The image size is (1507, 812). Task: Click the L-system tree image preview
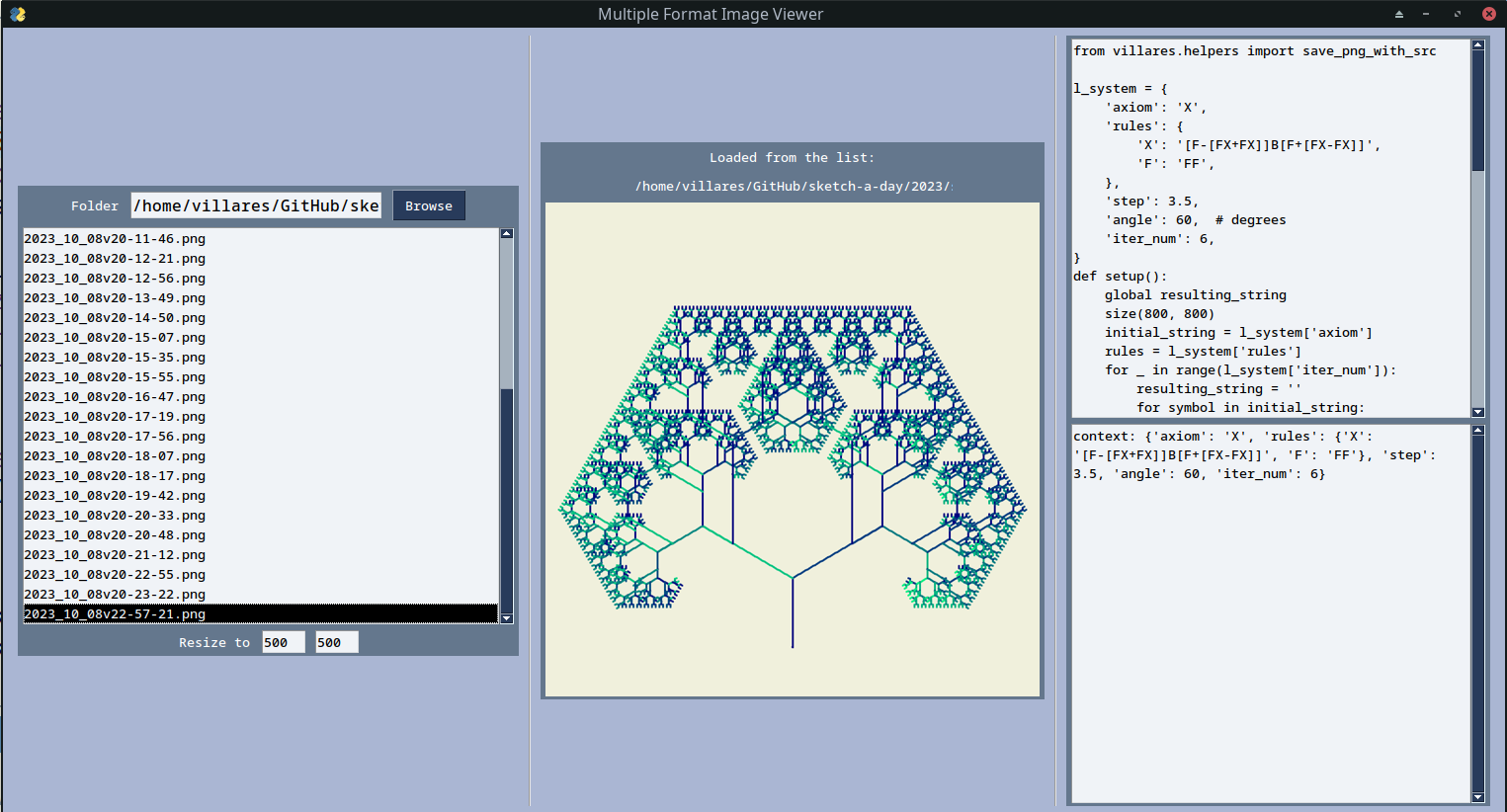click(793, 449)
